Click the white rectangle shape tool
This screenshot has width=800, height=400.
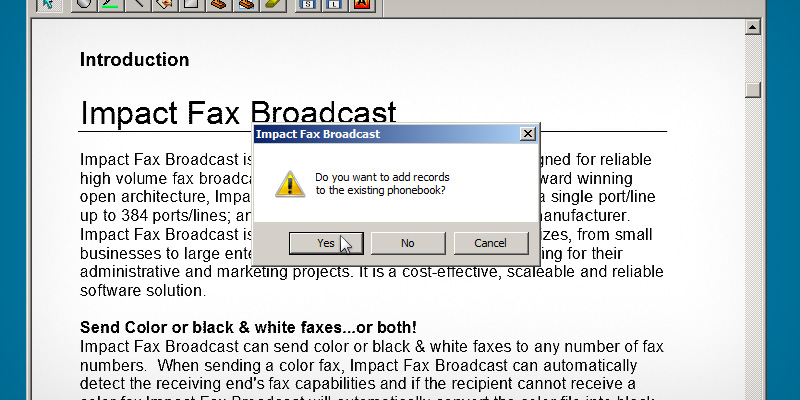coord(188,4)
